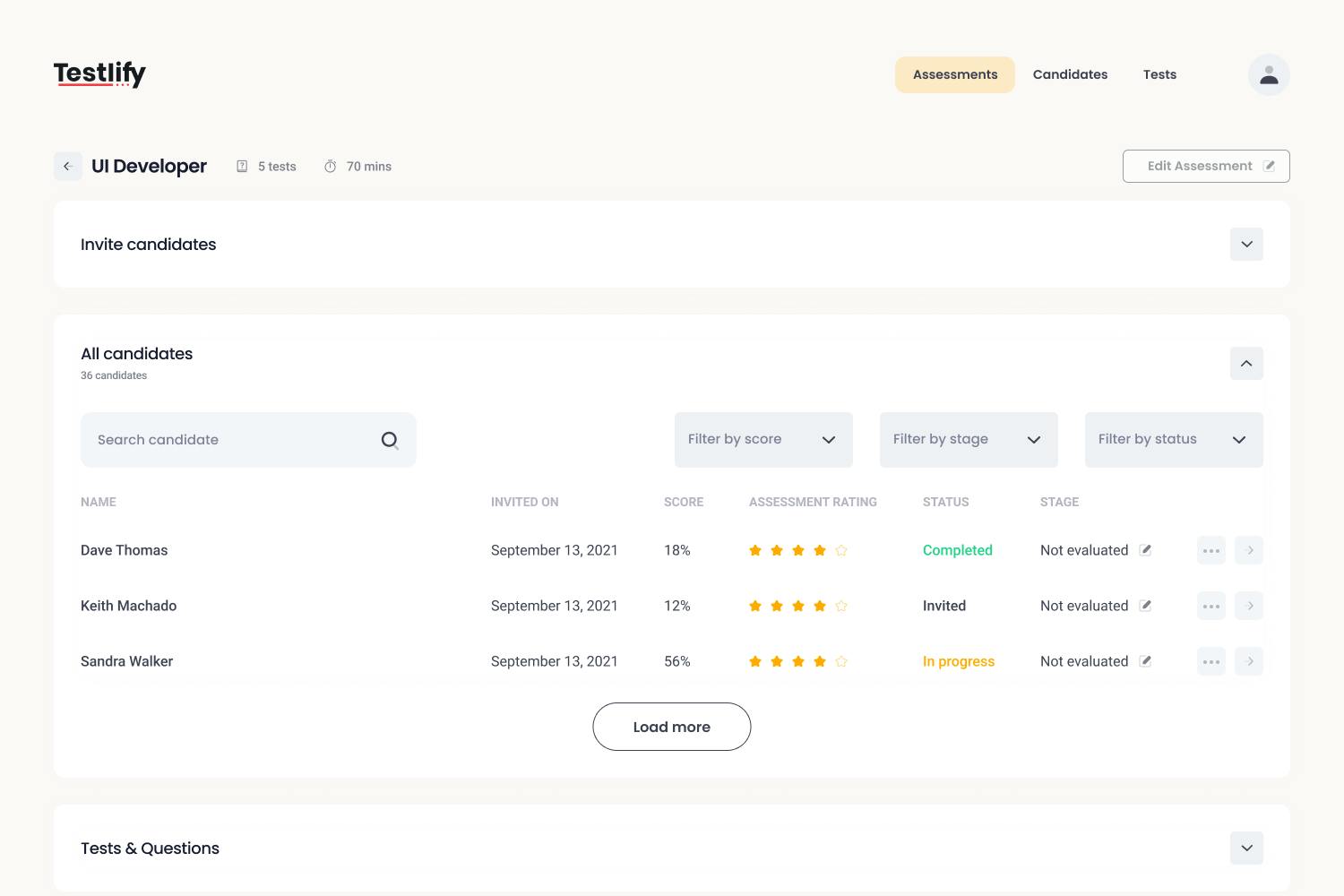This screenshot has width=1344, height=896.
Task: Click inside the Search candidate field
Action: [x=224, y=440]
